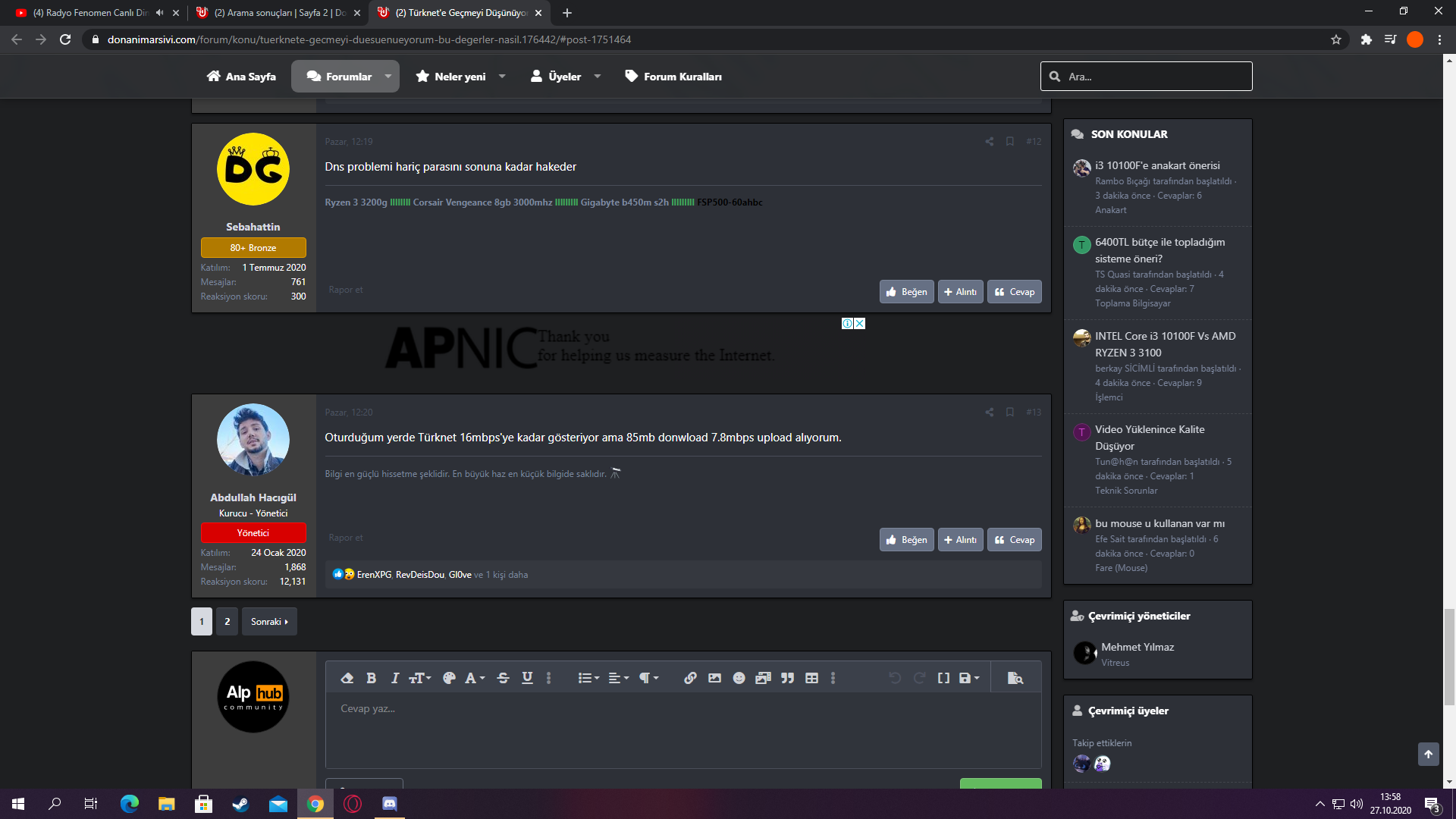The image size is (1456, 819).
Task: Click the eraser remove formatting icon
Action: (347, 678)
